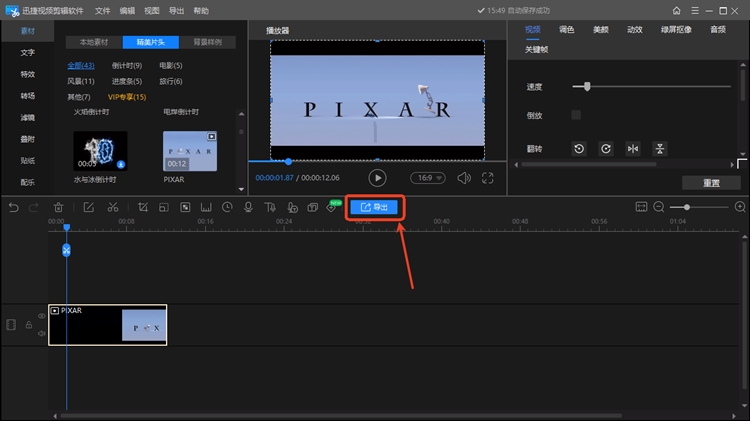750x421 pixels.
Task: Open the duration clock tool
Action: point(227,207)
